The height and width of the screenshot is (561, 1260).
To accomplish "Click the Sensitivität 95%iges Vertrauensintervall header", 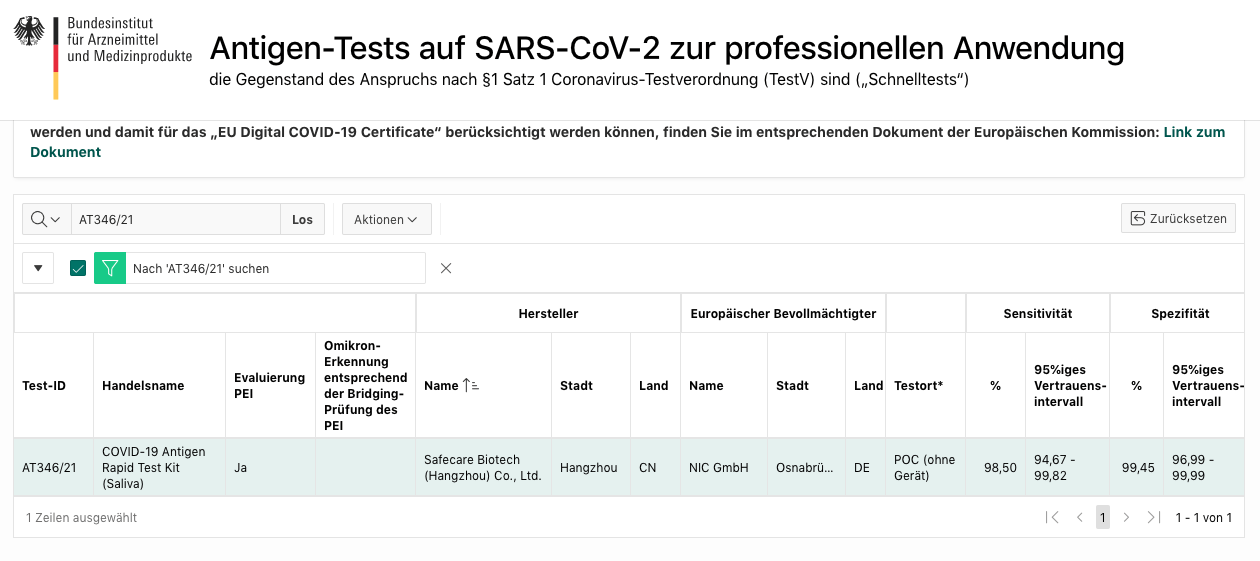I will pyautogui.click(x=1070, y=385).
